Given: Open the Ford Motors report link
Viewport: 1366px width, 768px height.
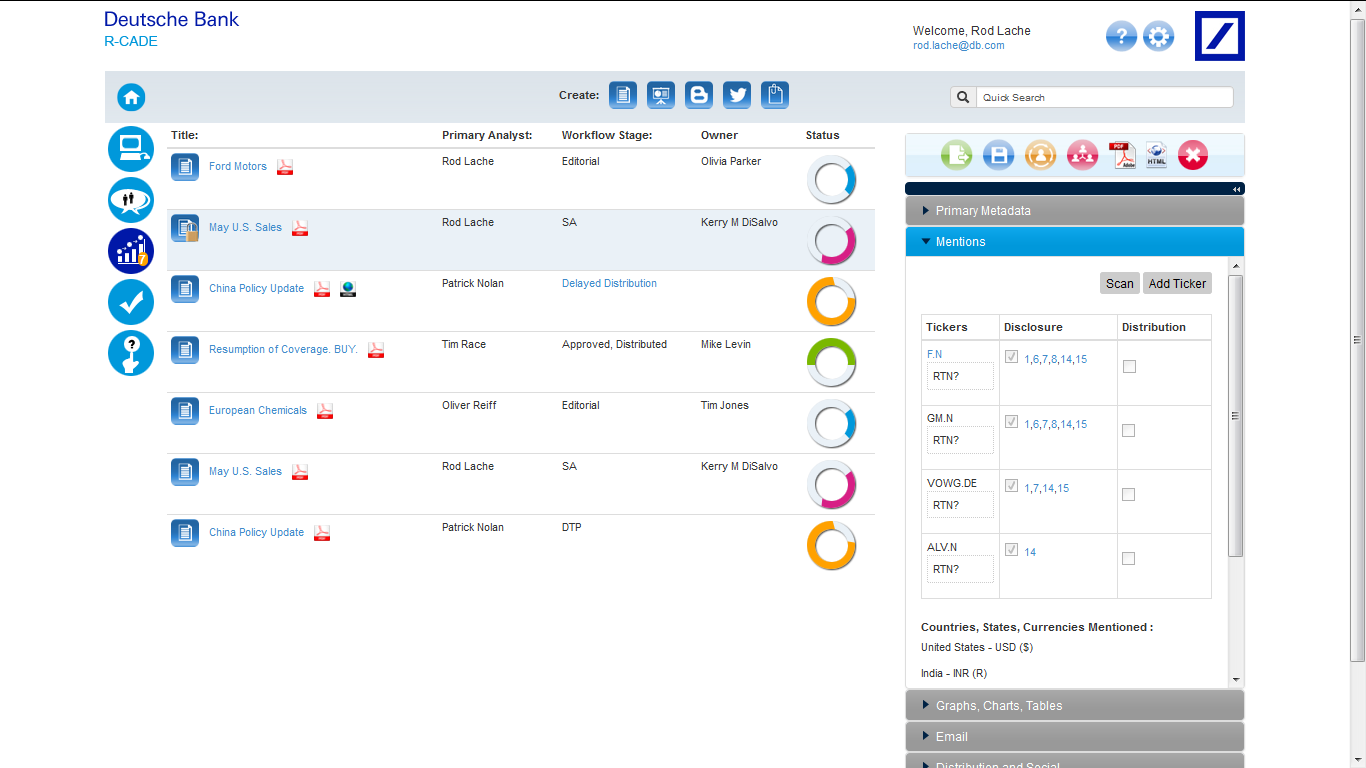Looking at the screenshot, I should (238, 167).
